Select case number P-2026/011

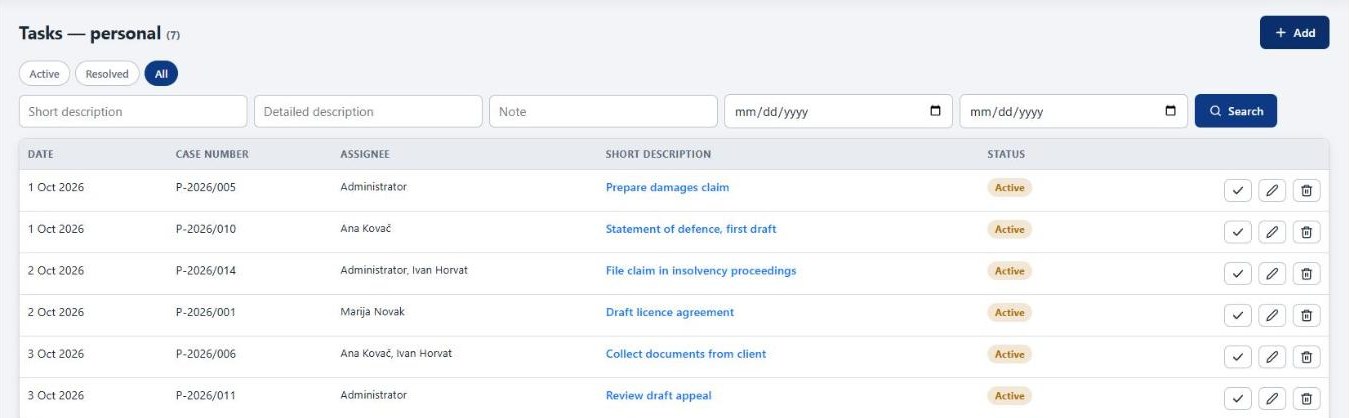[206, 396]
